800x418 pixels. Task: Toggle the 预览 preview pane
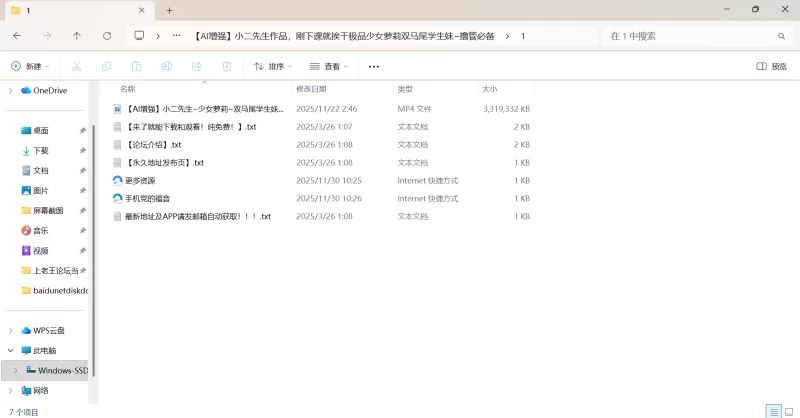tap(771, 66)
